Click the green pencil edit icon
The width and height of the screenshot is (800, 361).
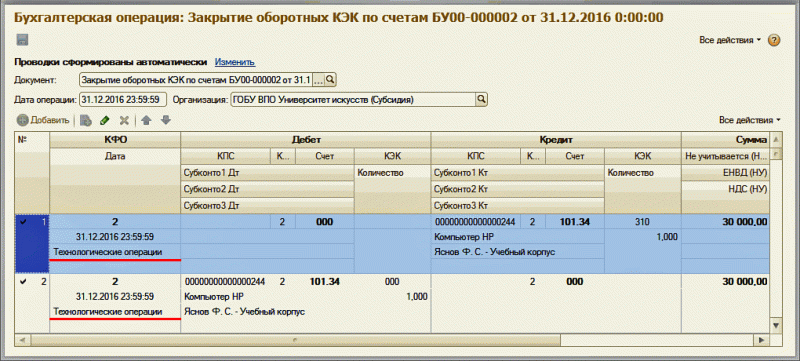point(105,120)
